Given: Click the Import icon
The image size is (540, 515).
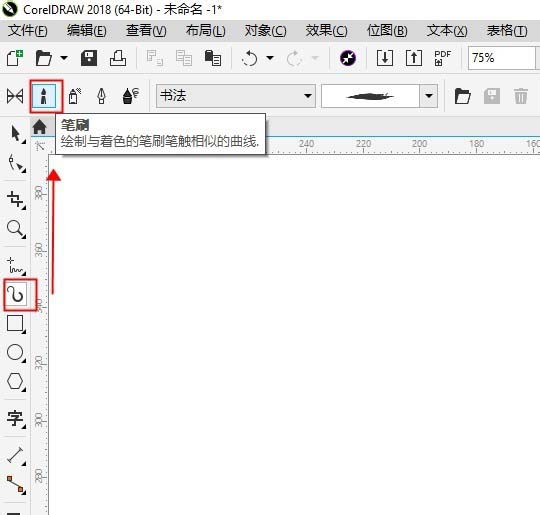Looking at the screenshot, I should [x=385, y=58].
